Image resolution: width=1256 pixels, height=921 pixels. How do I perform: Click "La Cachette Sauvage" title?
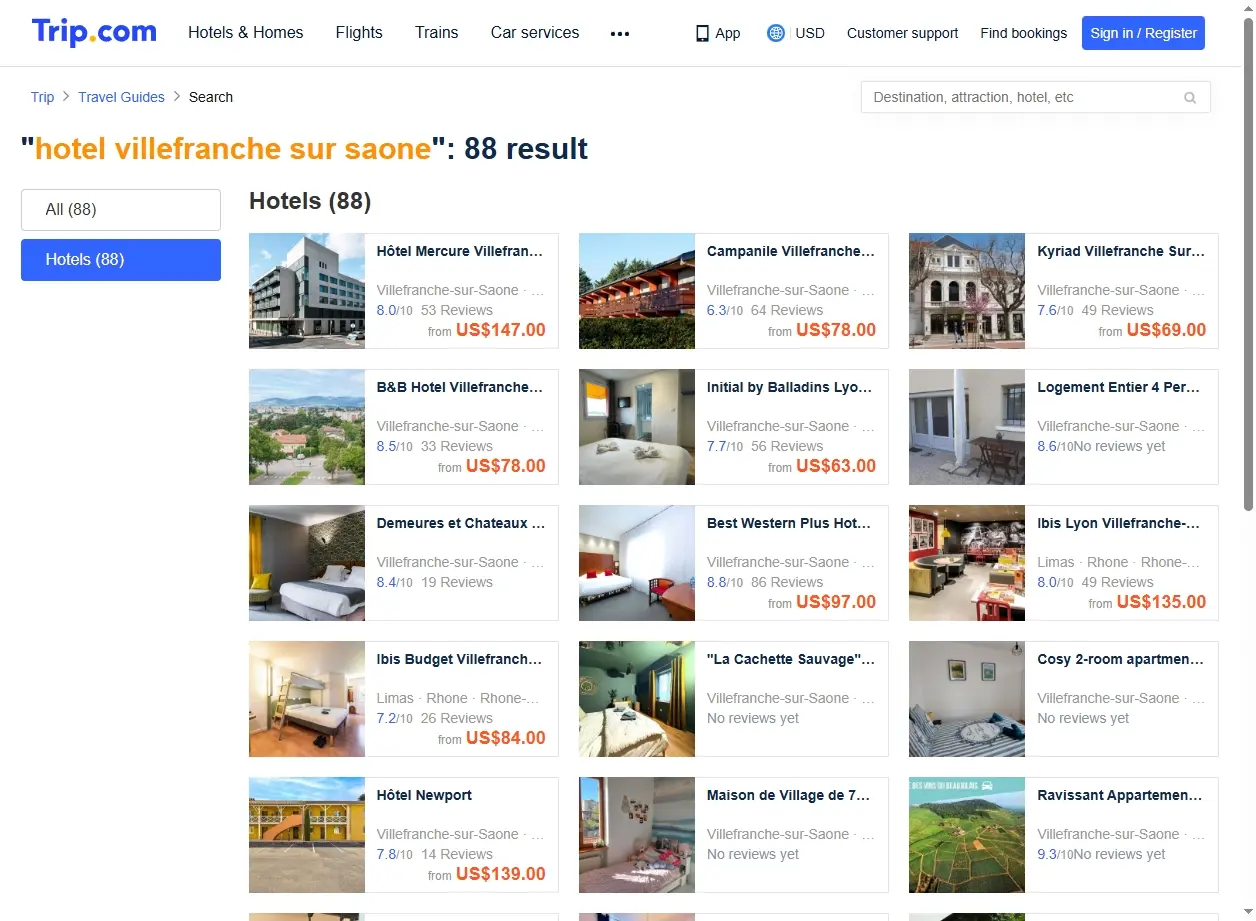pyautogui.click(x=791, y=659)
